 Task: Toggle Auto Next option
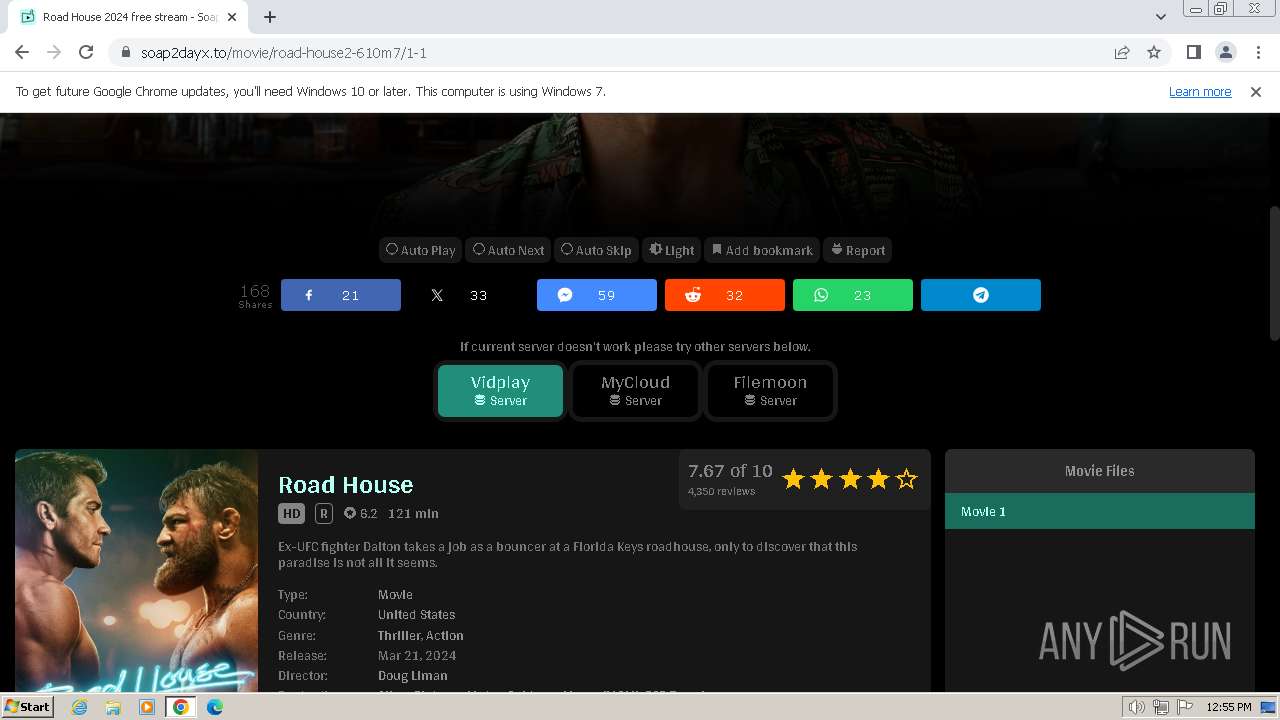pos(509,250)
